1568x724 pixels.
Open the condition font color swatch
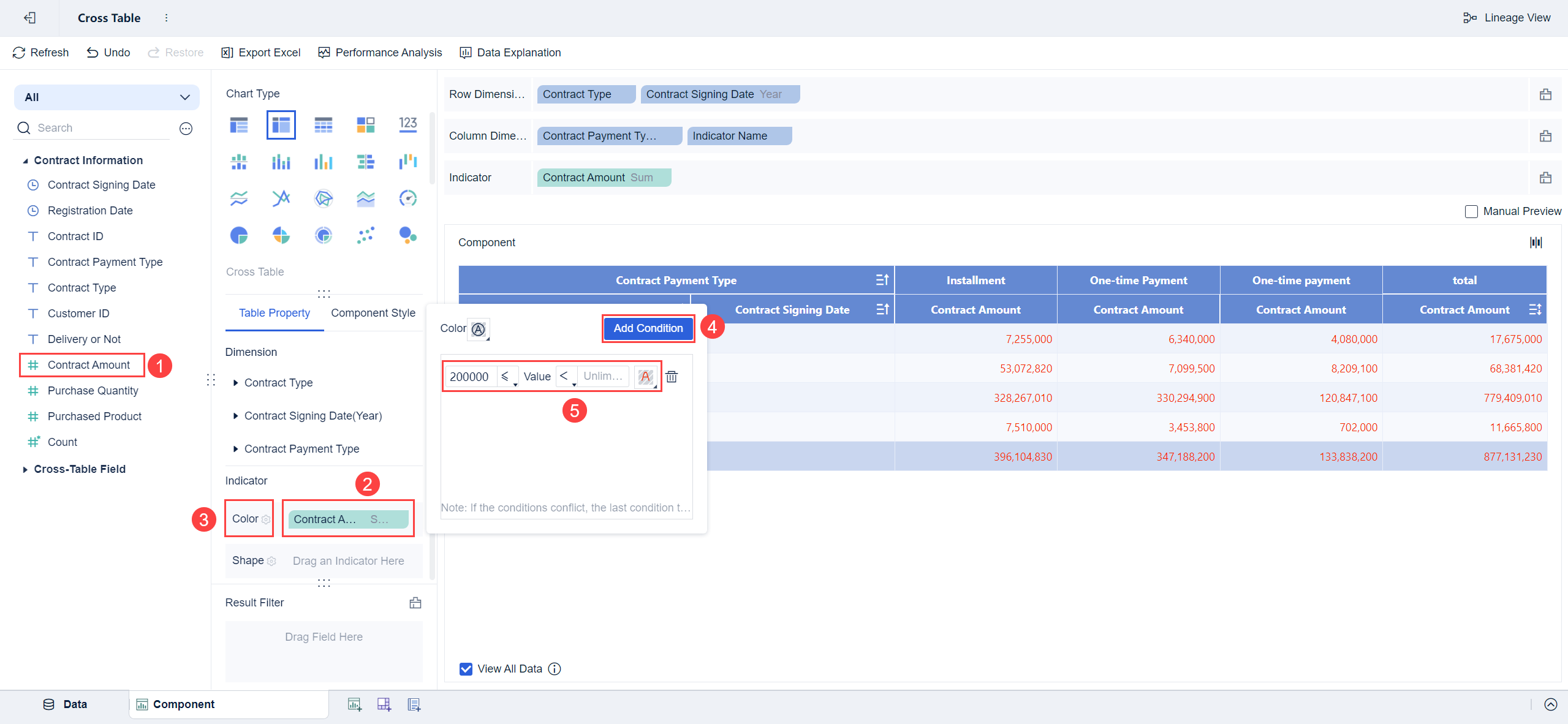click(645, 377)
